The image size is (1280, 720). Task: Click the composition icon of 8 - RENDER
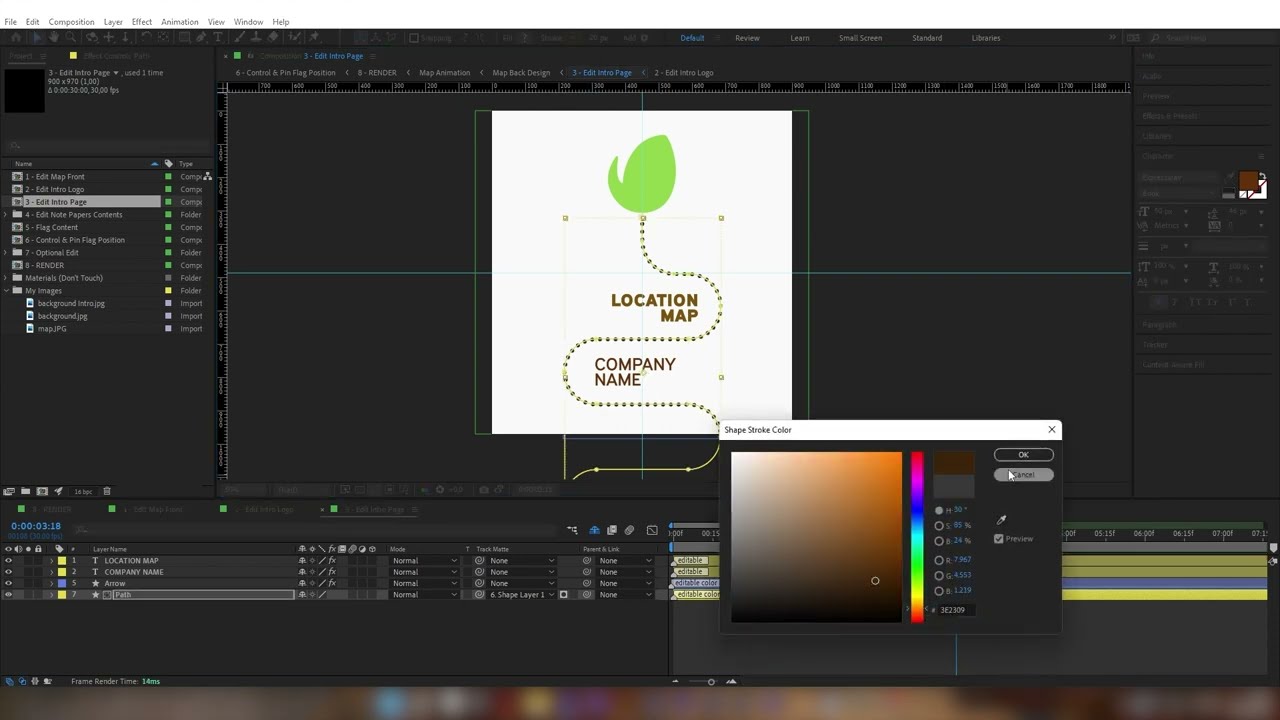(18, 266)
